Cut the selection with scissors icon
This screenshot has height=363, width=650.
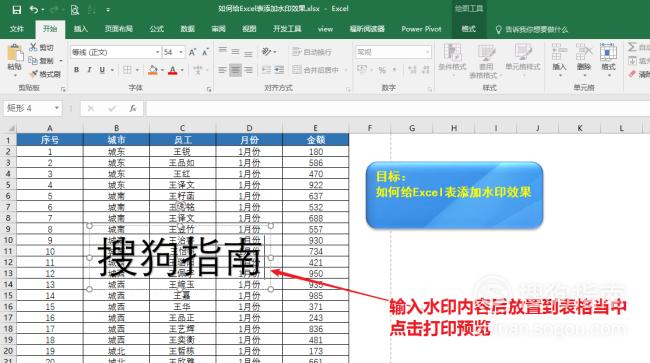point(41,47)
